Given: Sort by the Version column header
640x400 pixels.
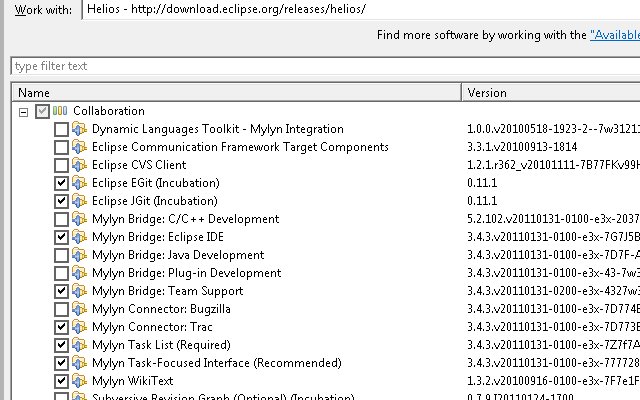Looking at the screenshot, I should [x=551, y=93].
